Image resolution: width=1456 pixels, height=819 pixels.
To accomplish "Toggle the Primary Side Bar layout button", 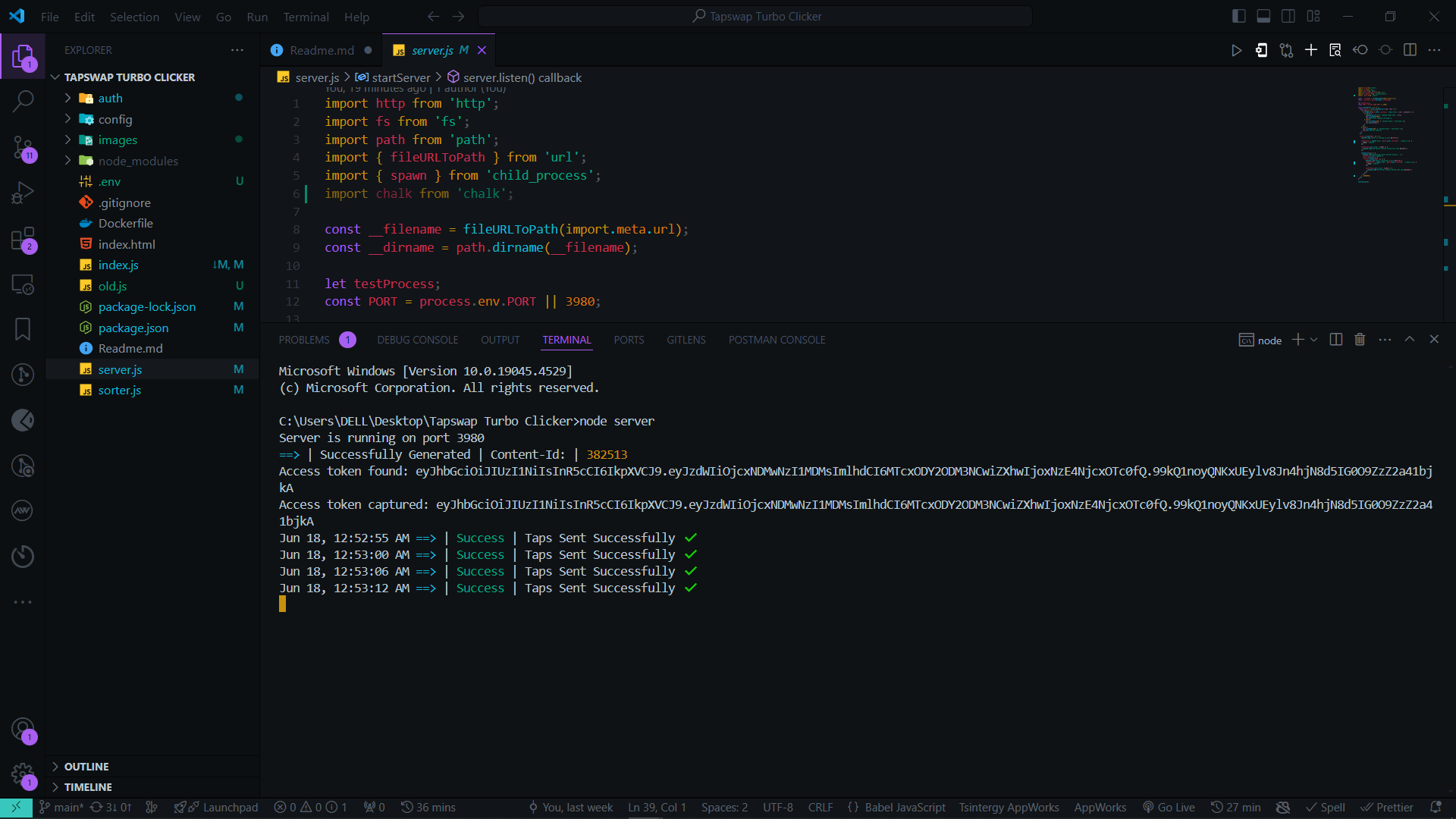I will (1239, 16).
